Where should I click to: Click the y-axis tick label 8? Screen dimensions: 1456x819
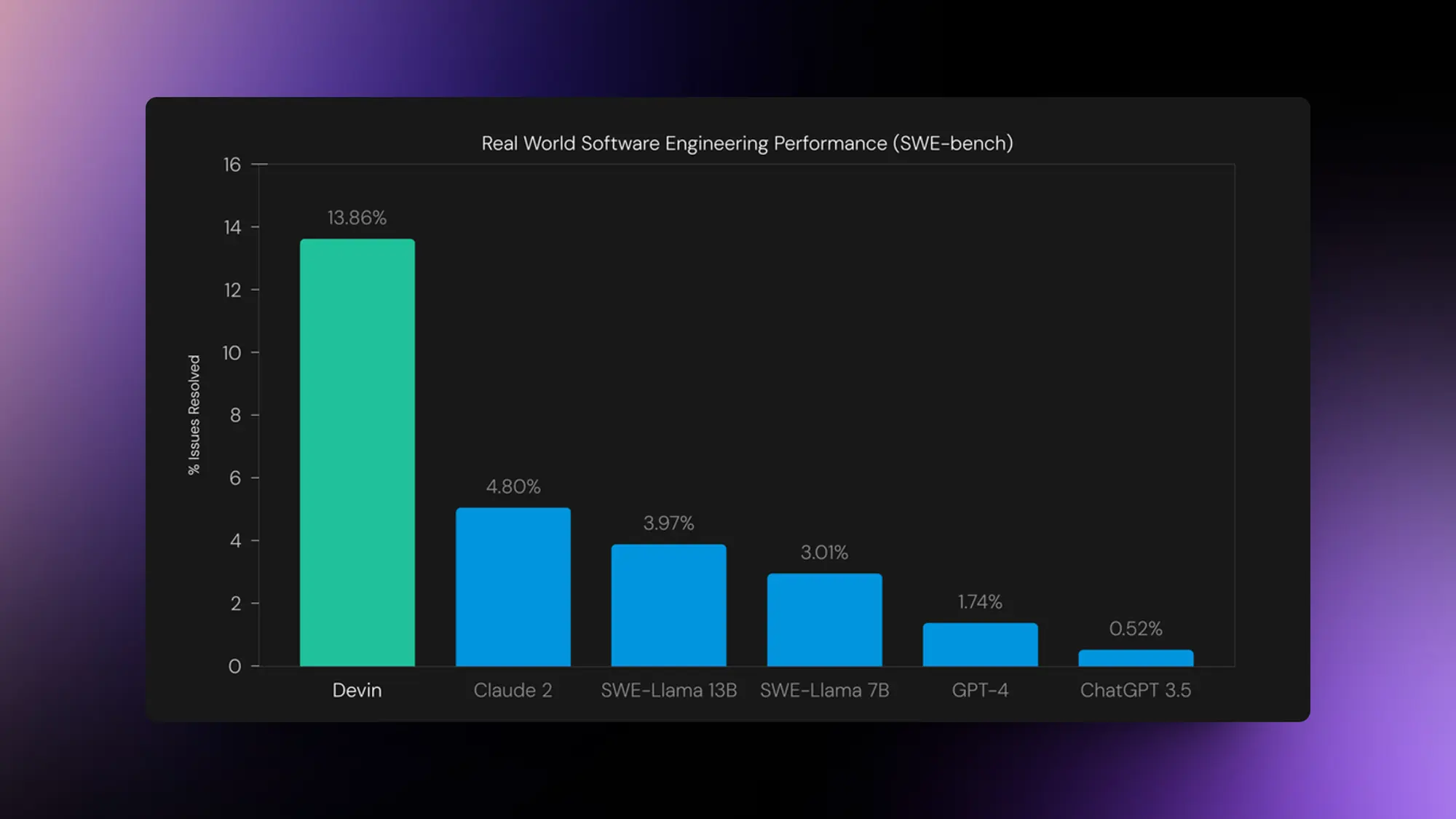[235, 416]
